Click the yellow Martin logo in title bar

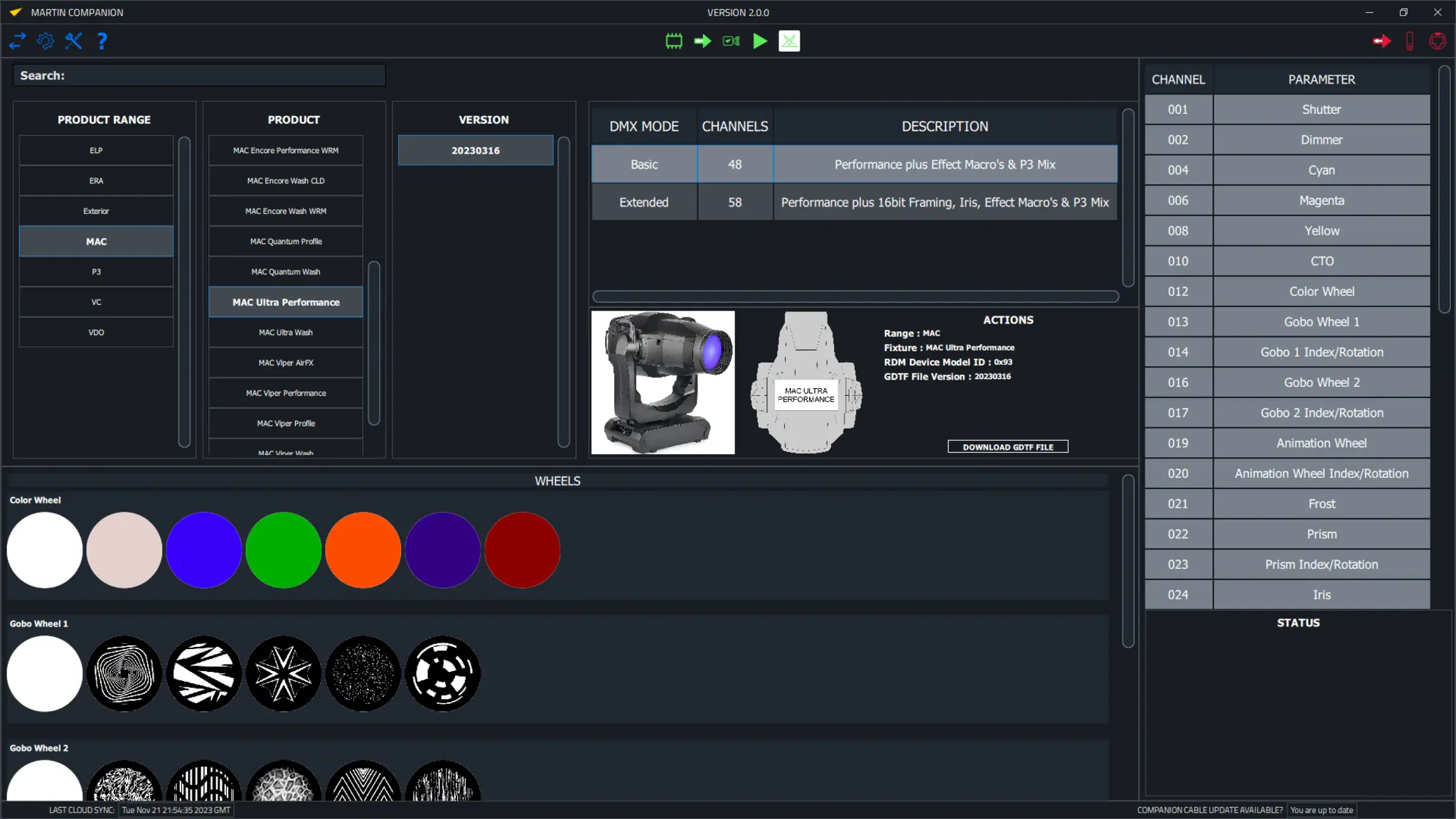[x=16, y=12]
